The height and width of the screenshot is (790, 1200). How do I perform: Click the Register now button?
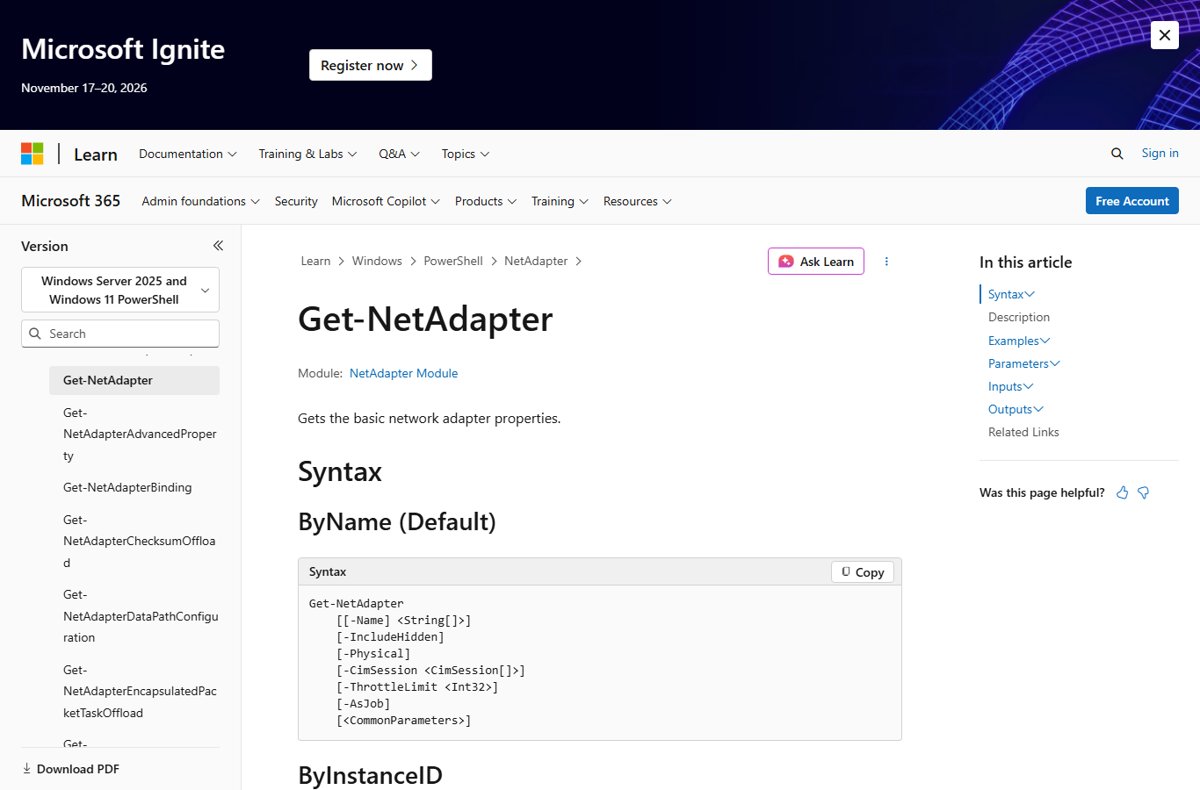coord(370,65)
